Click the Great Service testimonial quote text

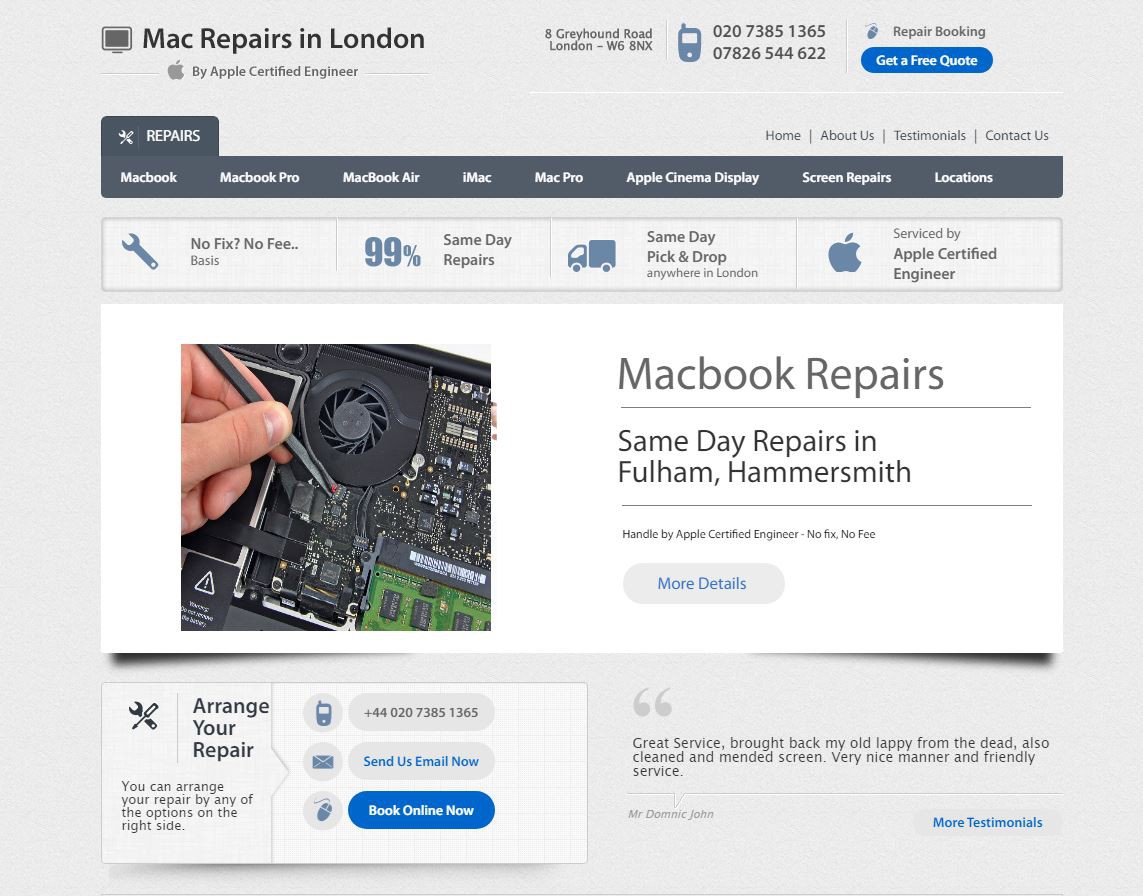[840, 757]
